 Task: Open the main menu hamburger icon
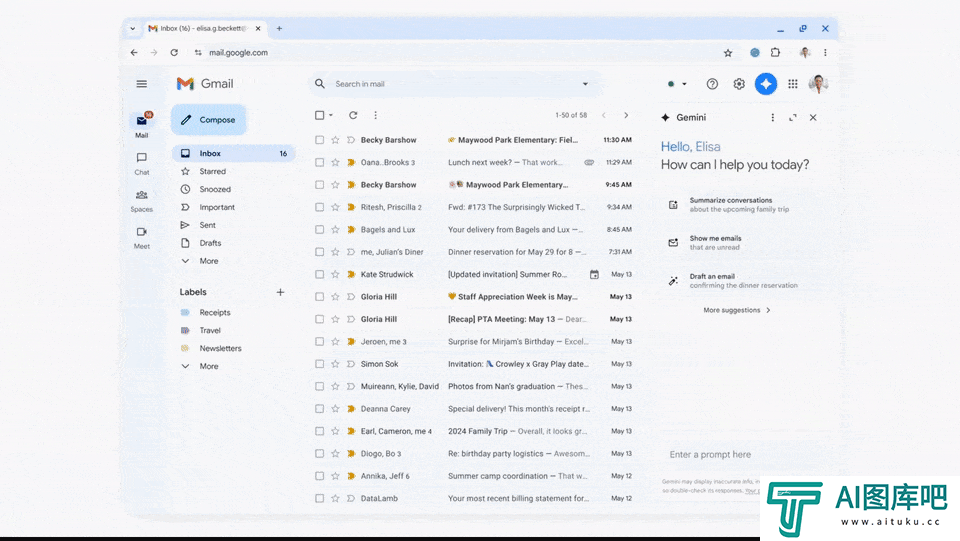(141, 84)
